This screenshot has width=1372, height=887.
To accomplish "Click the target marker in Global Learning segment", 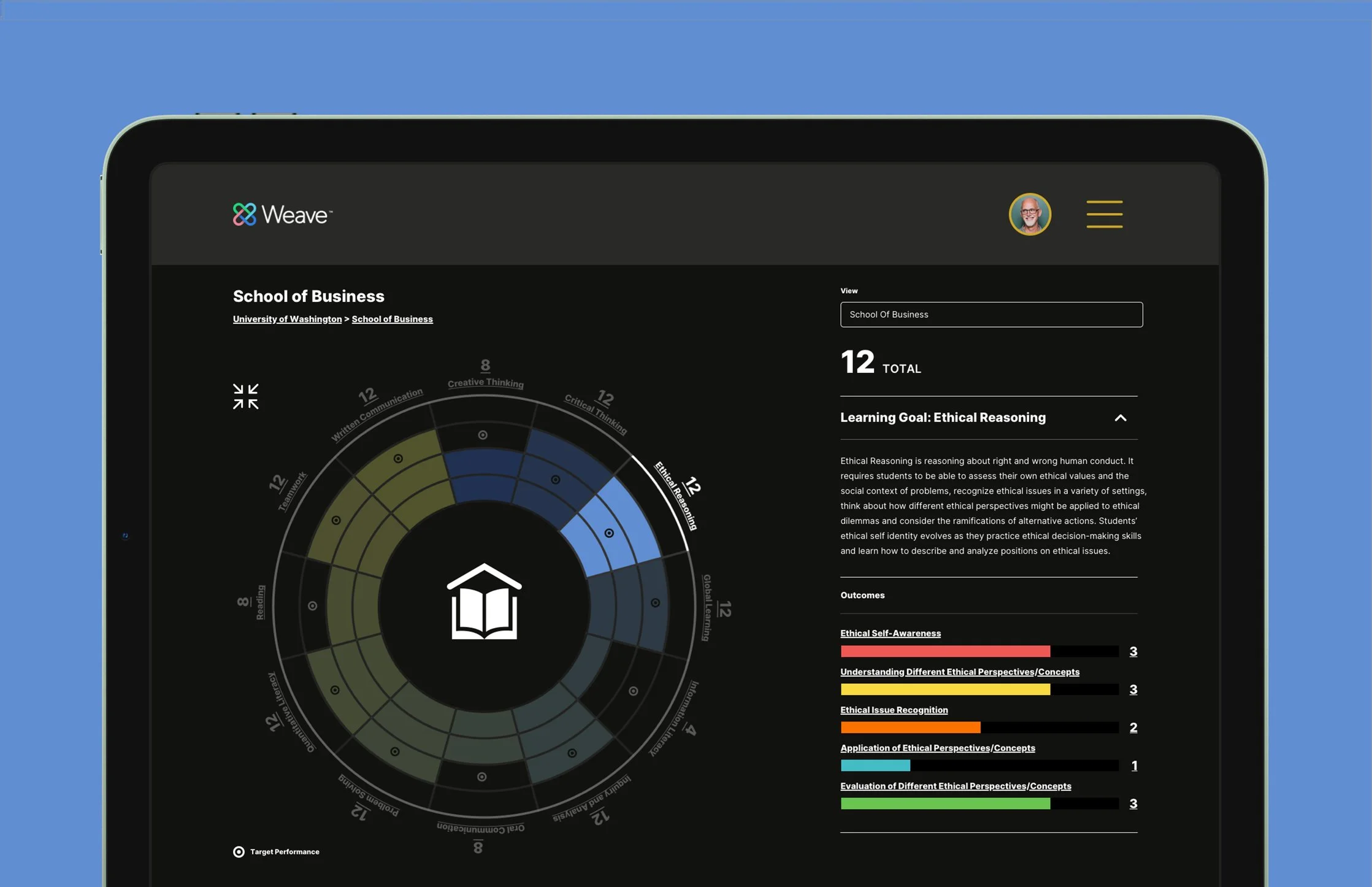I will 655,603.
